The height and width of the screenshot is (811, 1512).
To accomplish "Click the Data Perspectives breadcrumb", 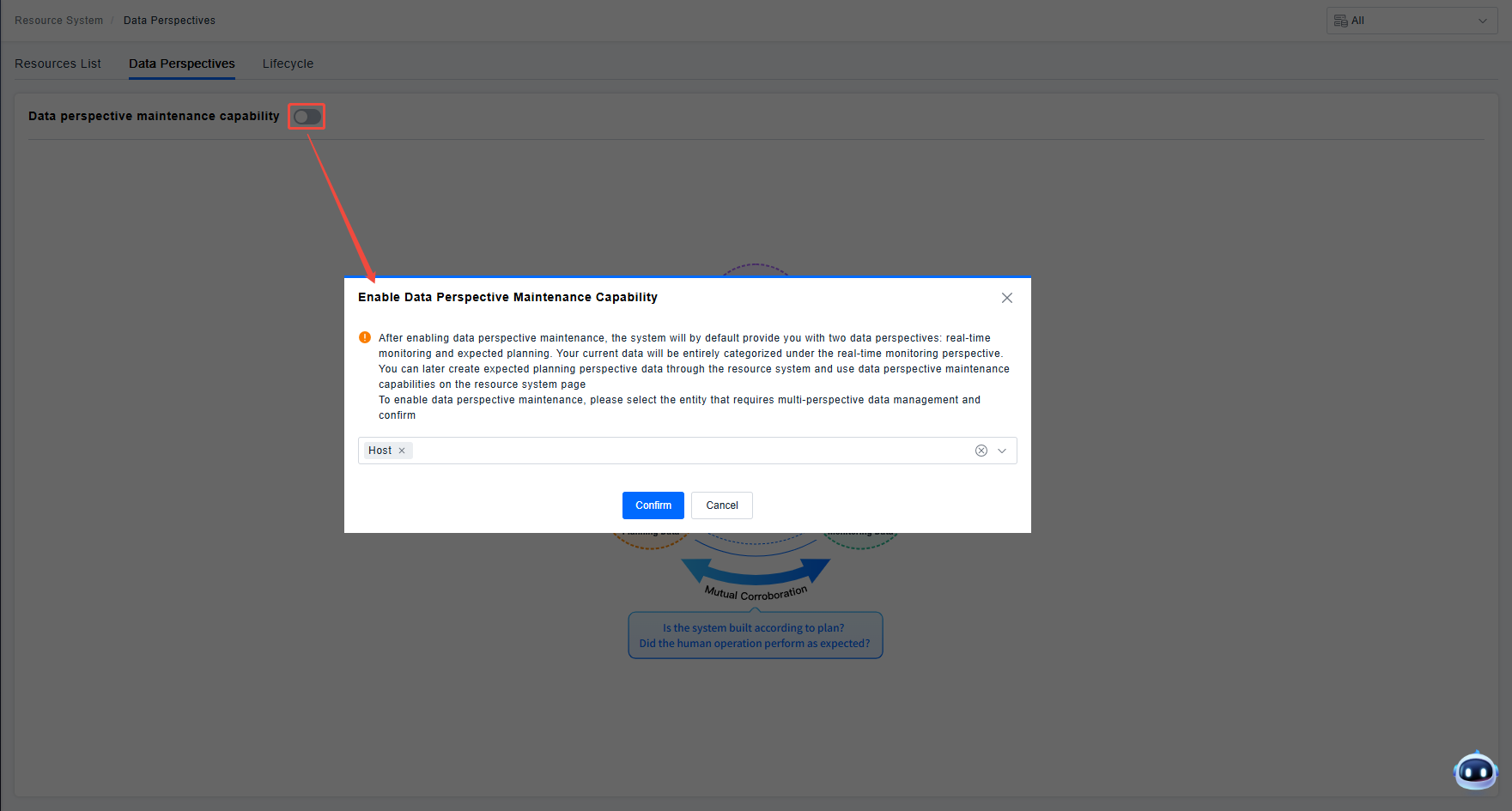I will (169, 21).
